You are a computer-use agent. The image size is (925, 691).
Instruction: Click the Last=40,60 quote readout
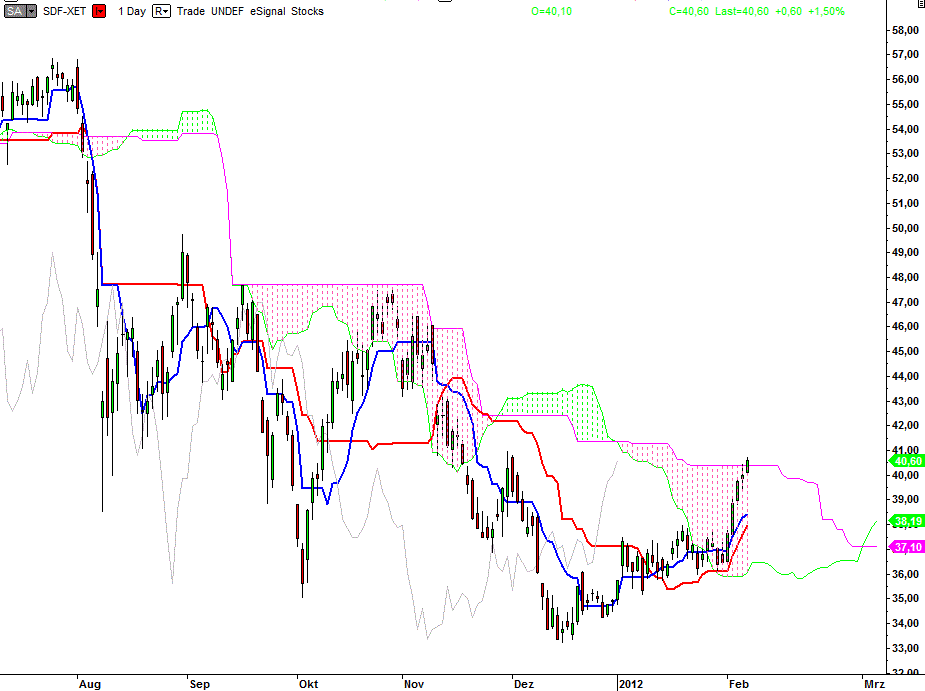(x=745, y=11)
